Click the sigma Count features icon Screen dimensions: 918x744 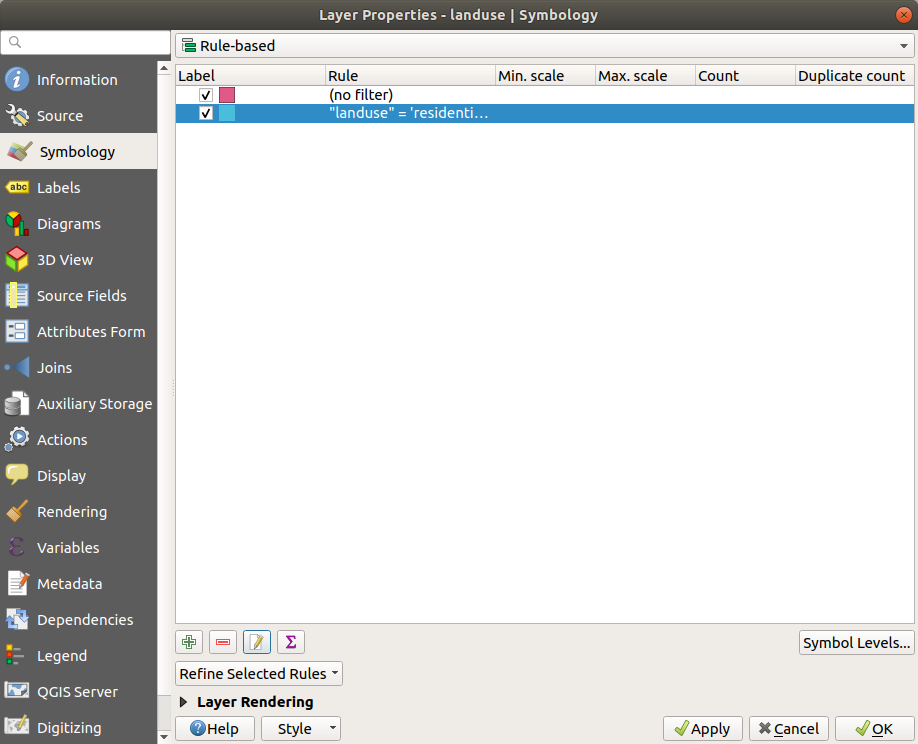(x=291, y=642)
